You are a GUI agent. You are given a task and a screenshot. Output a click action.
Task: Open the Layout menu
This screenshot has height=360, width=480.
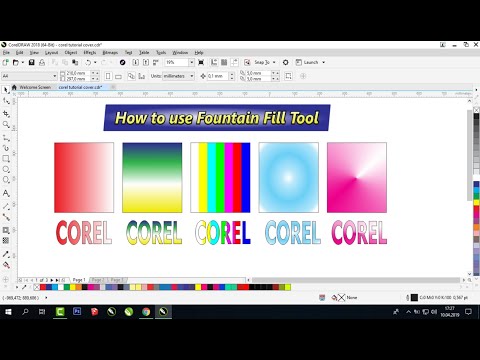[x=51, y=53]
